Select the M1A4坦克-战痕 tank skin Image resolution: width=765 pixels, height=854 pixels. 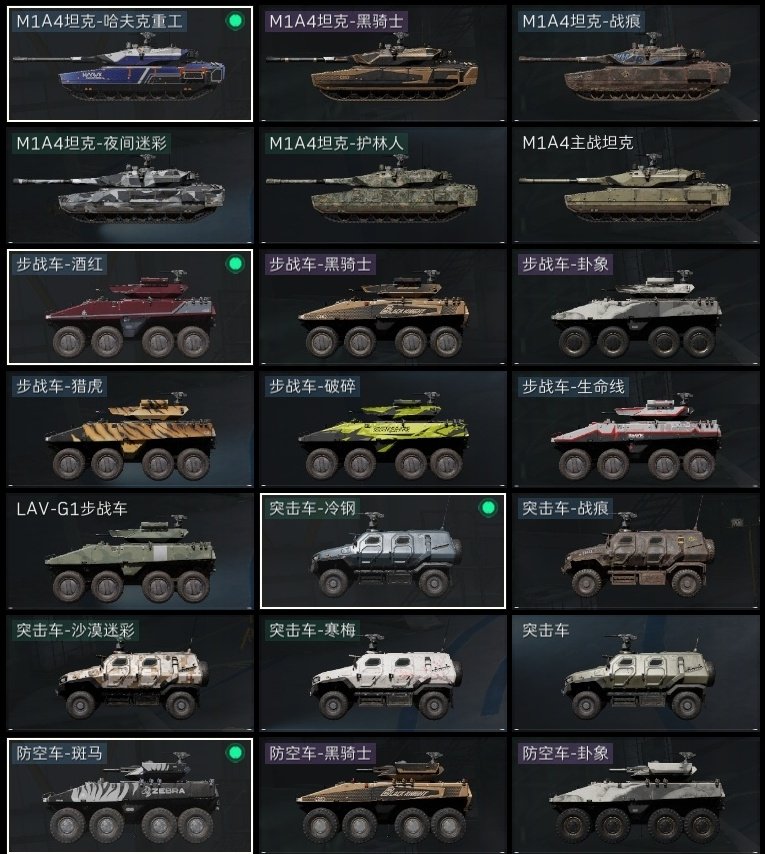click(x=635, y=64)
